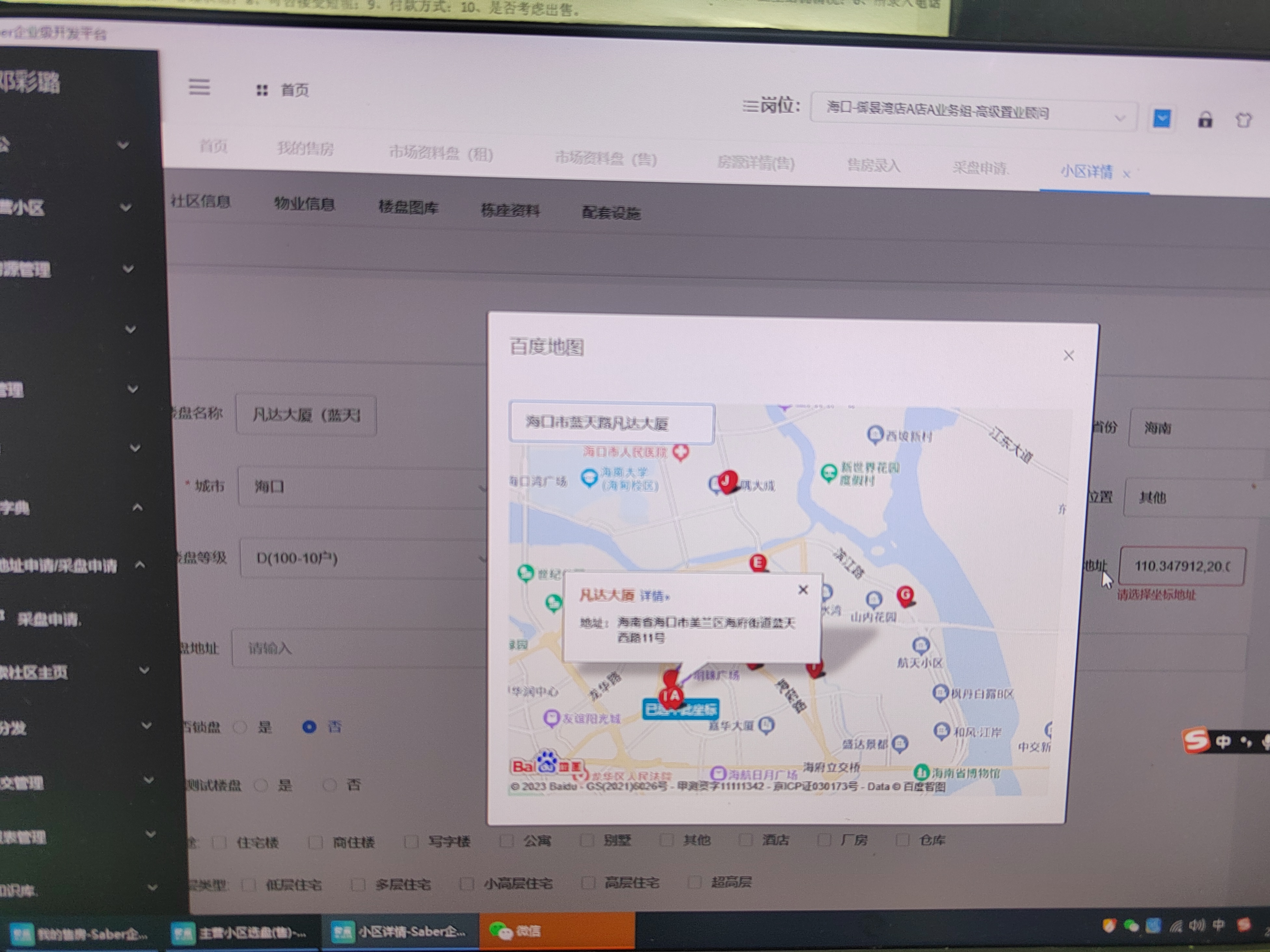Open WeChat from the taskbar
This screenshot has height=952, width=1270.
pos(517,931)
